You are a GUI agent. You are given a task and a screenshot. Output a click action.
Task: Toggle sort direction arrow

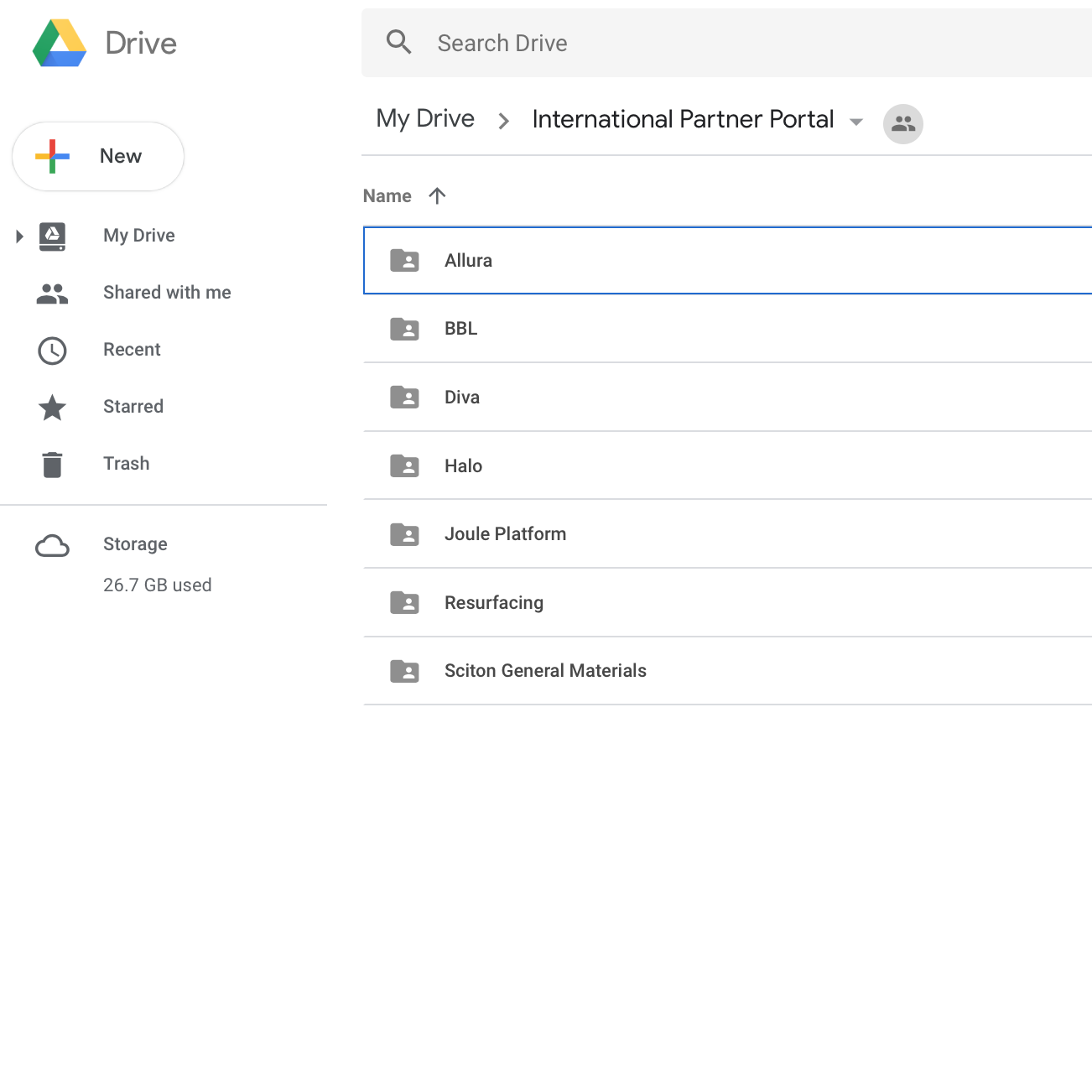click(437, 196)
